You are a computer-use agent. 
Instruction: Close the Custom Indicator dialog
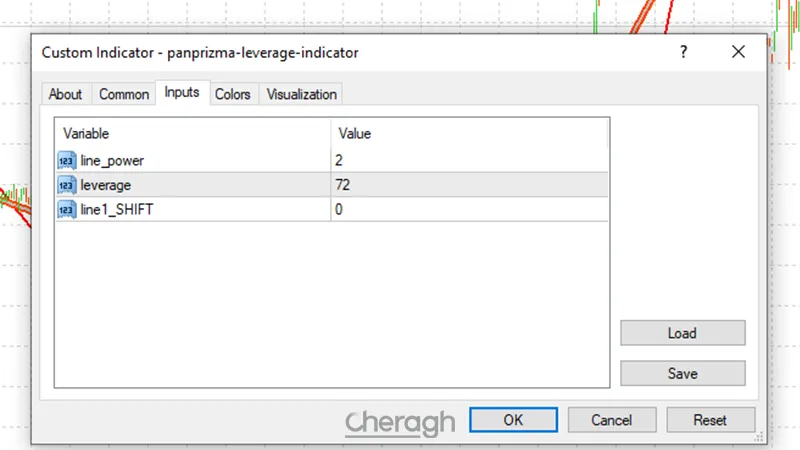(738, 52)
